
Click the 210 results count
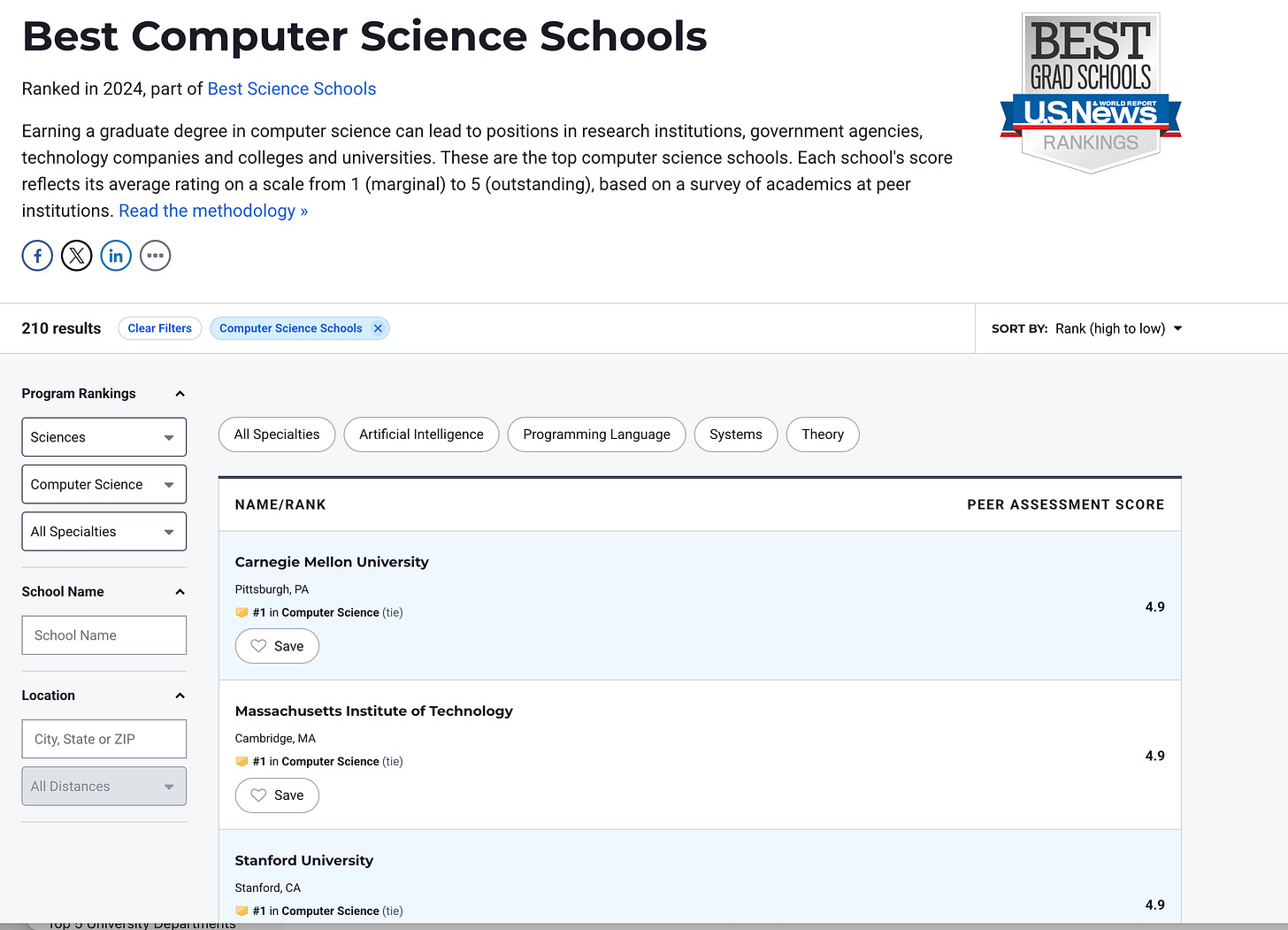pyautogui.click(x=61, y=328)
